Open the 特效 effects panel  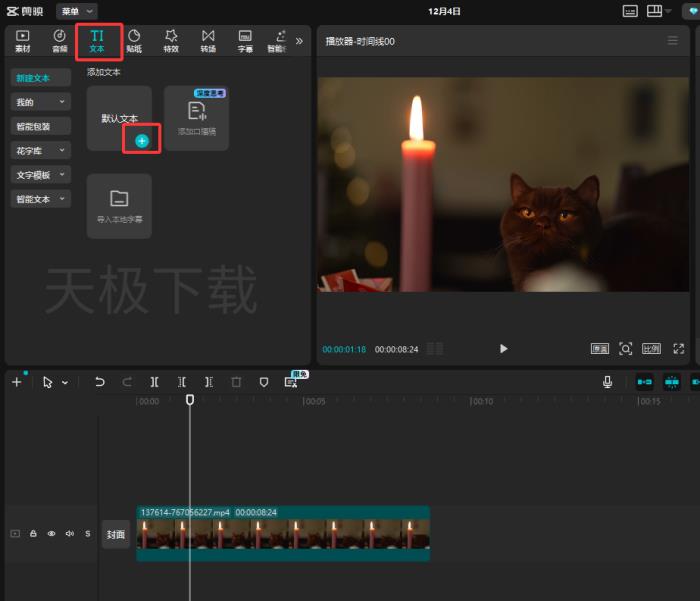click(171, 41)
